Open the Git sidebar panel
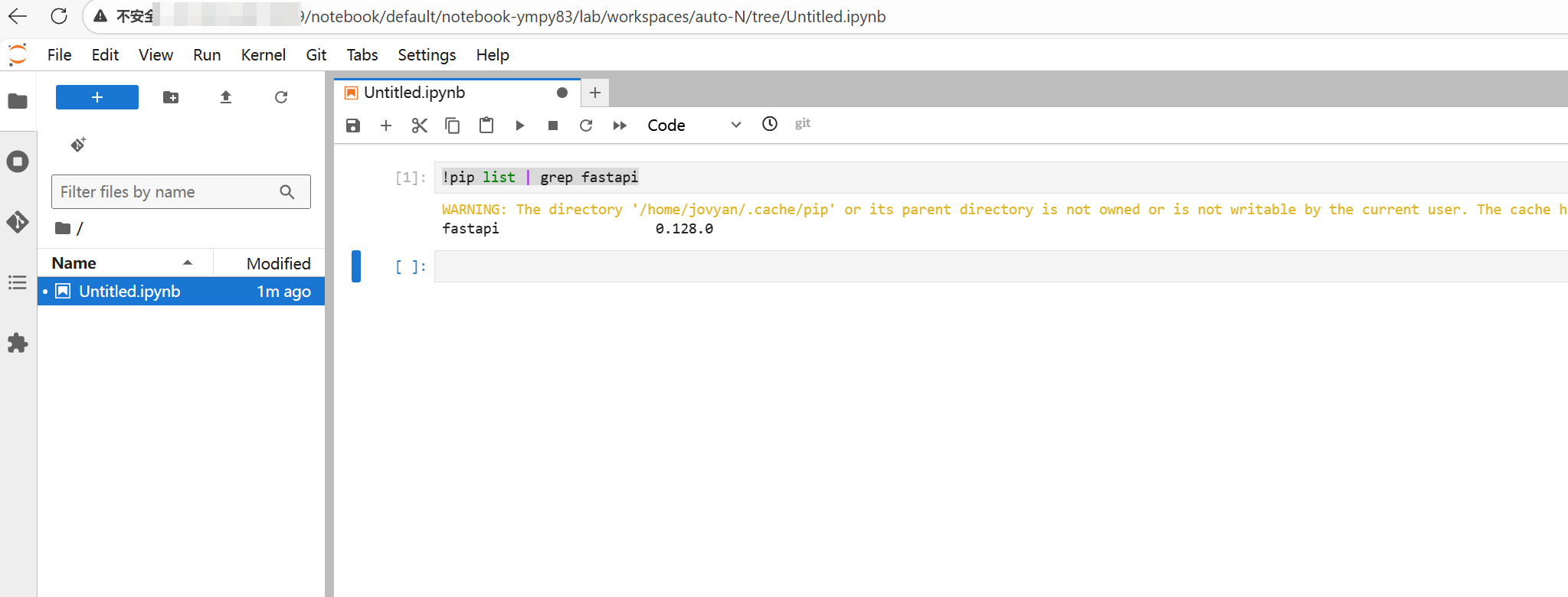 click(18, 222)
